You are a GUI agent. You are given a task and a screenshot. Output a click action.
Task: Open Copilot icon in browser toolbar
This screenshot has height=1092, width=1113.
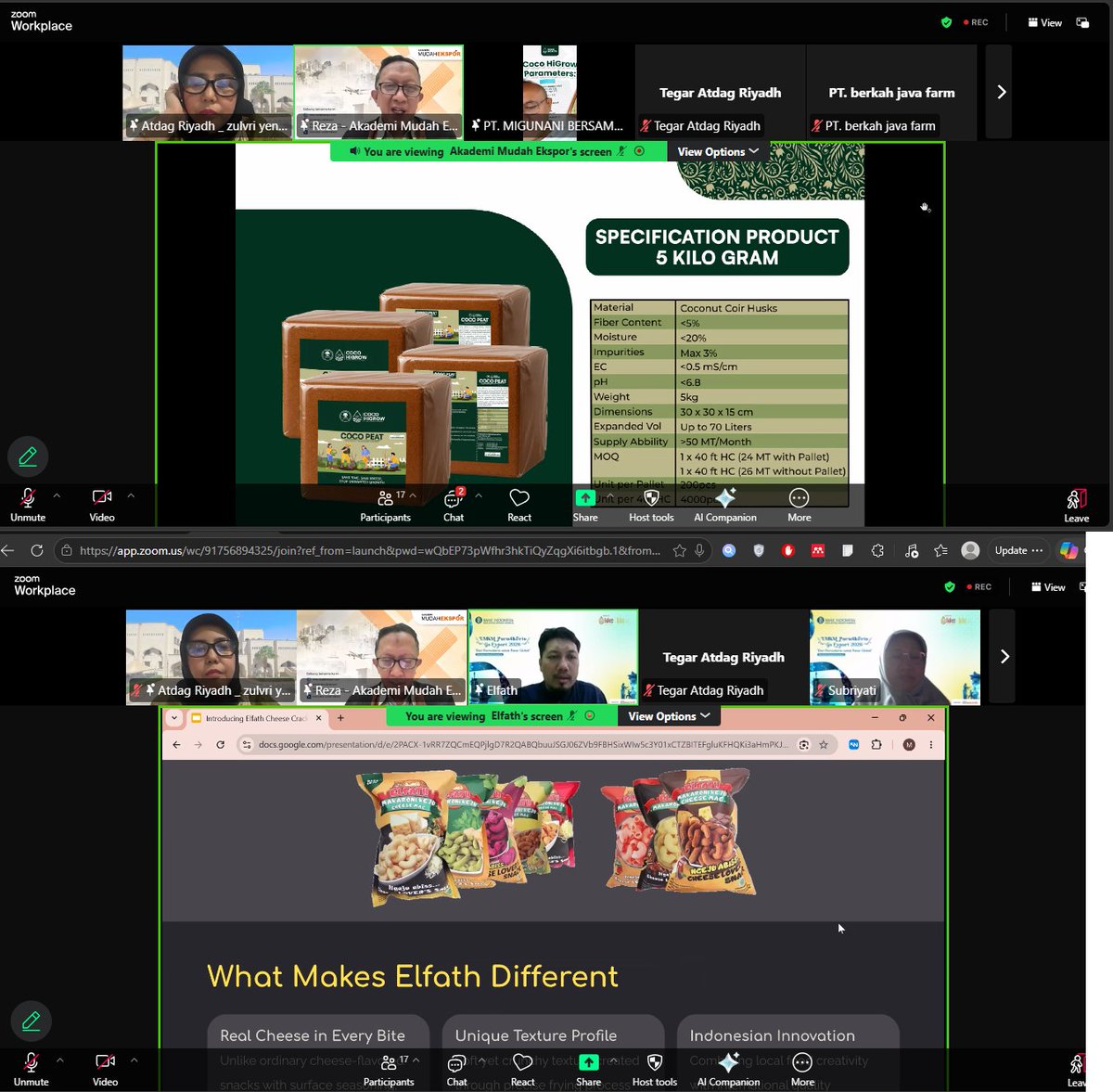(x=1068, y=550)
